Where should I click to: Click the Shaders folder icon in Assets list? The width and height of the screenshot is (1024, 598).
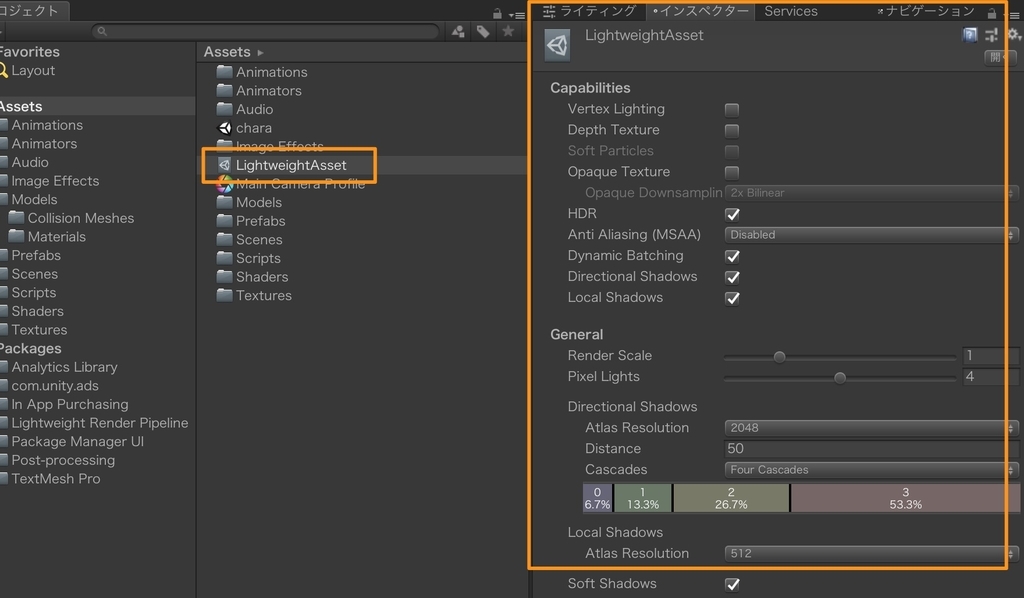click(x=225, y=276)
